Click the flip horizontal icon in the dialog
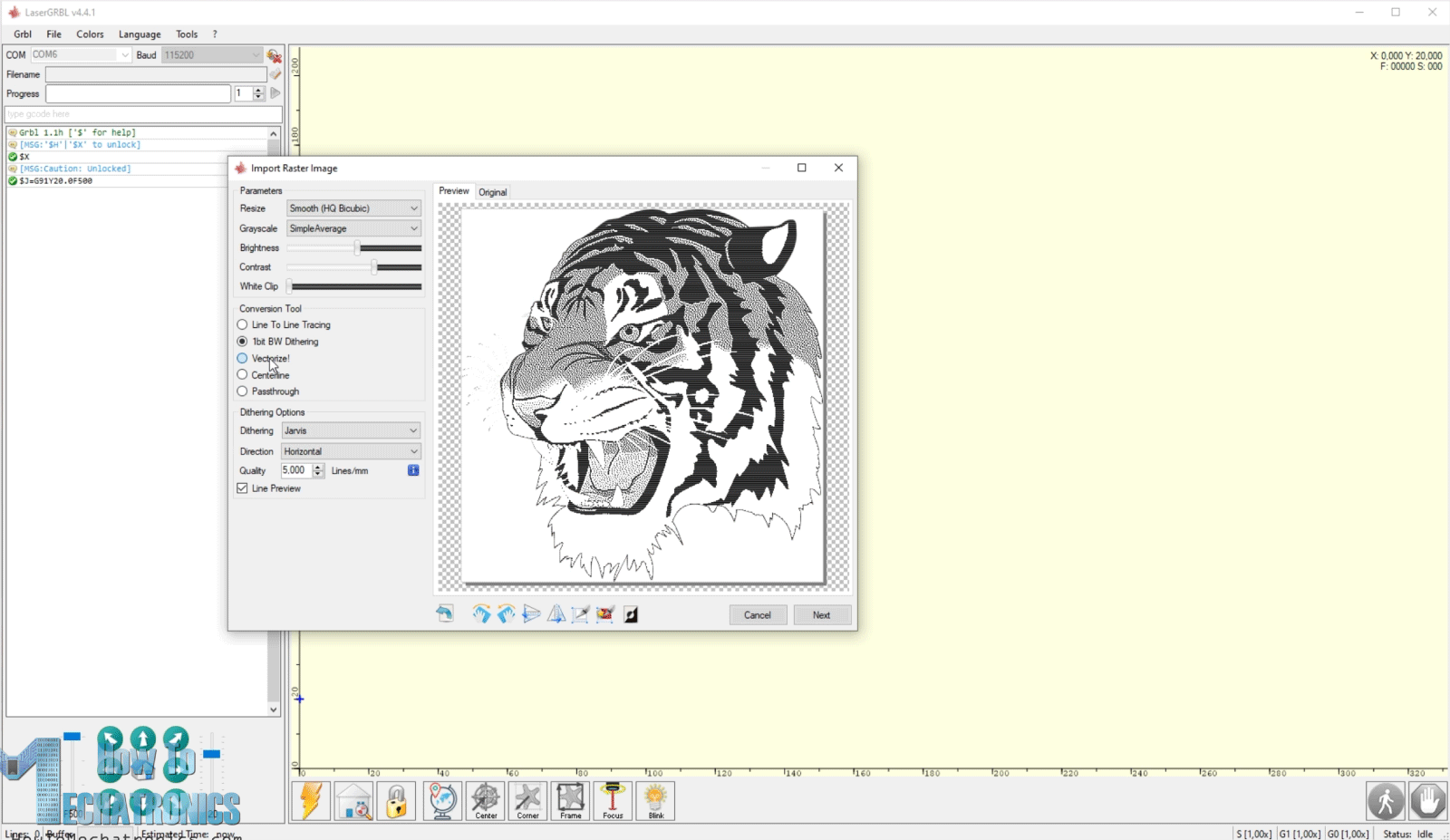Screen dimensions: 1450x840 (x=556, y=614)
